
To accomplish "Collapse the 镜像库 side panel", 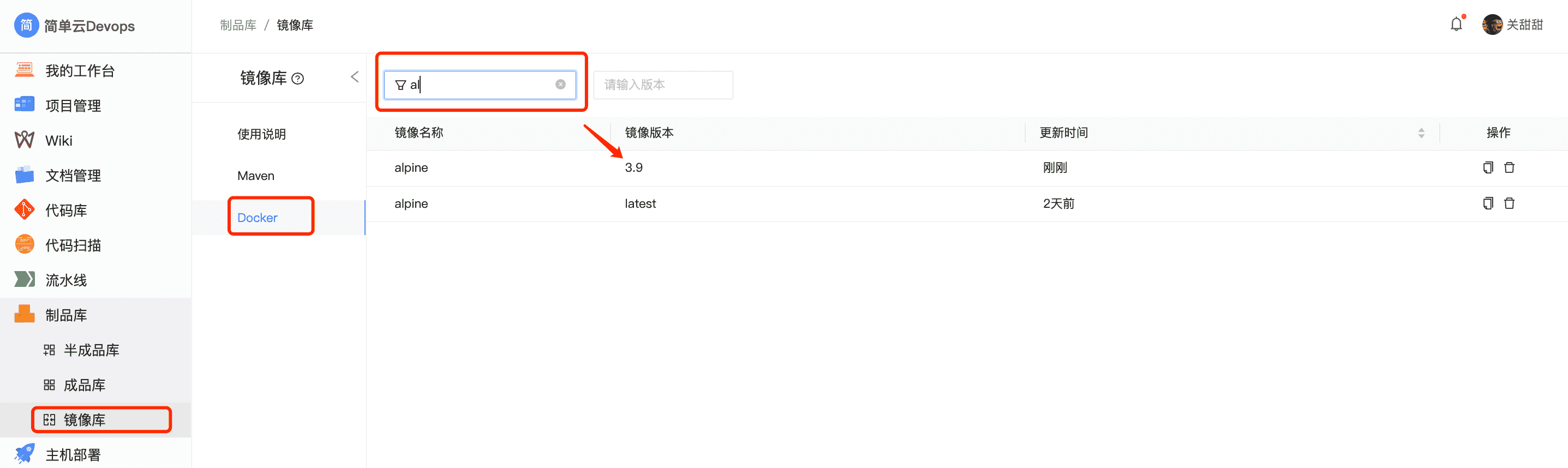I will [355, 77].
